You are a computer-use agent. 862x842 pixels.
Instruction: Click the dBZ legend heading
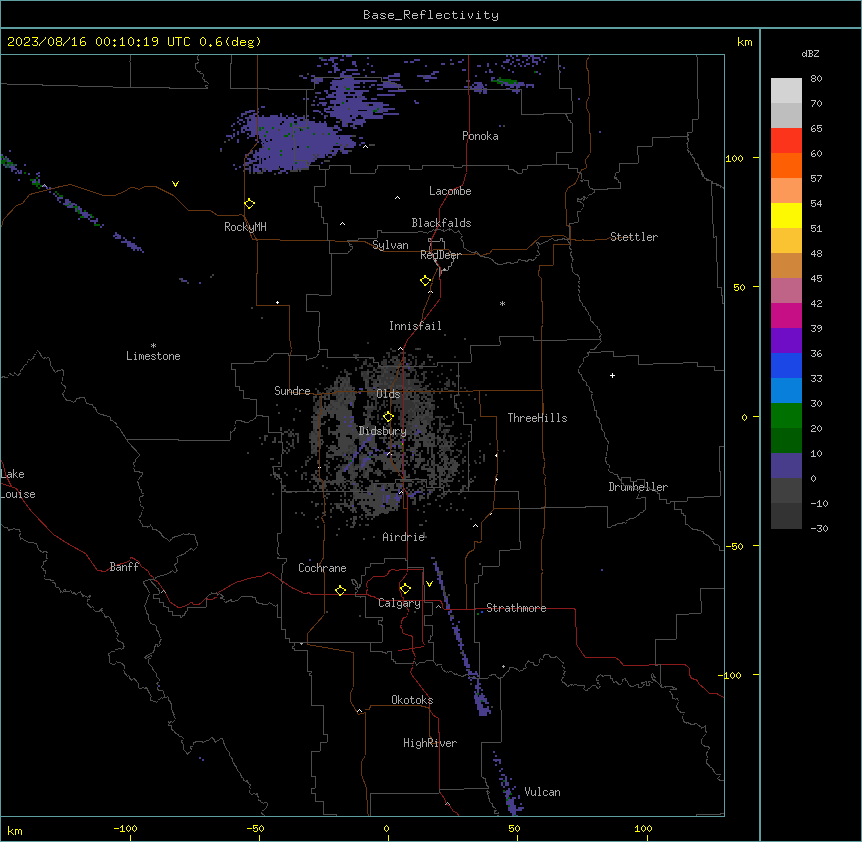pos(810,53)
